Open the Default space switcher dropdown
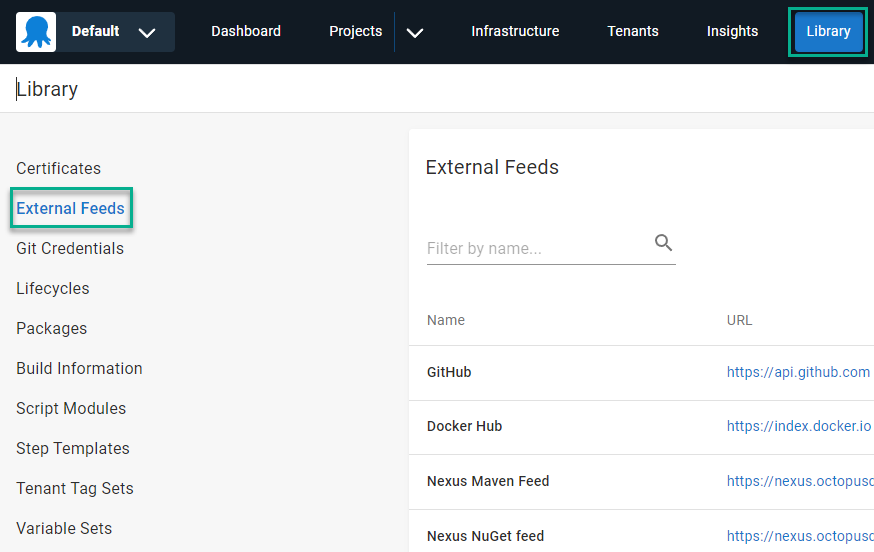 point(115,32)
